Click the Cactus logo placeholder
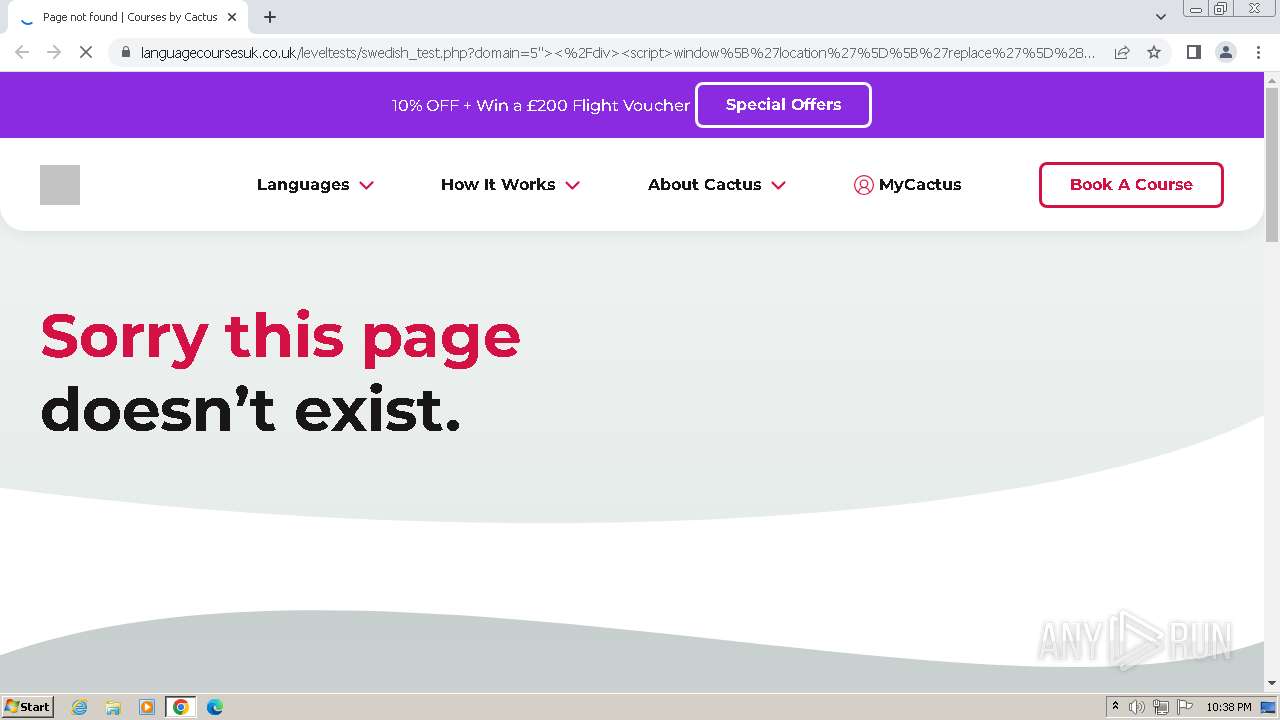The image size is (1280, 720). pos(60,185)
